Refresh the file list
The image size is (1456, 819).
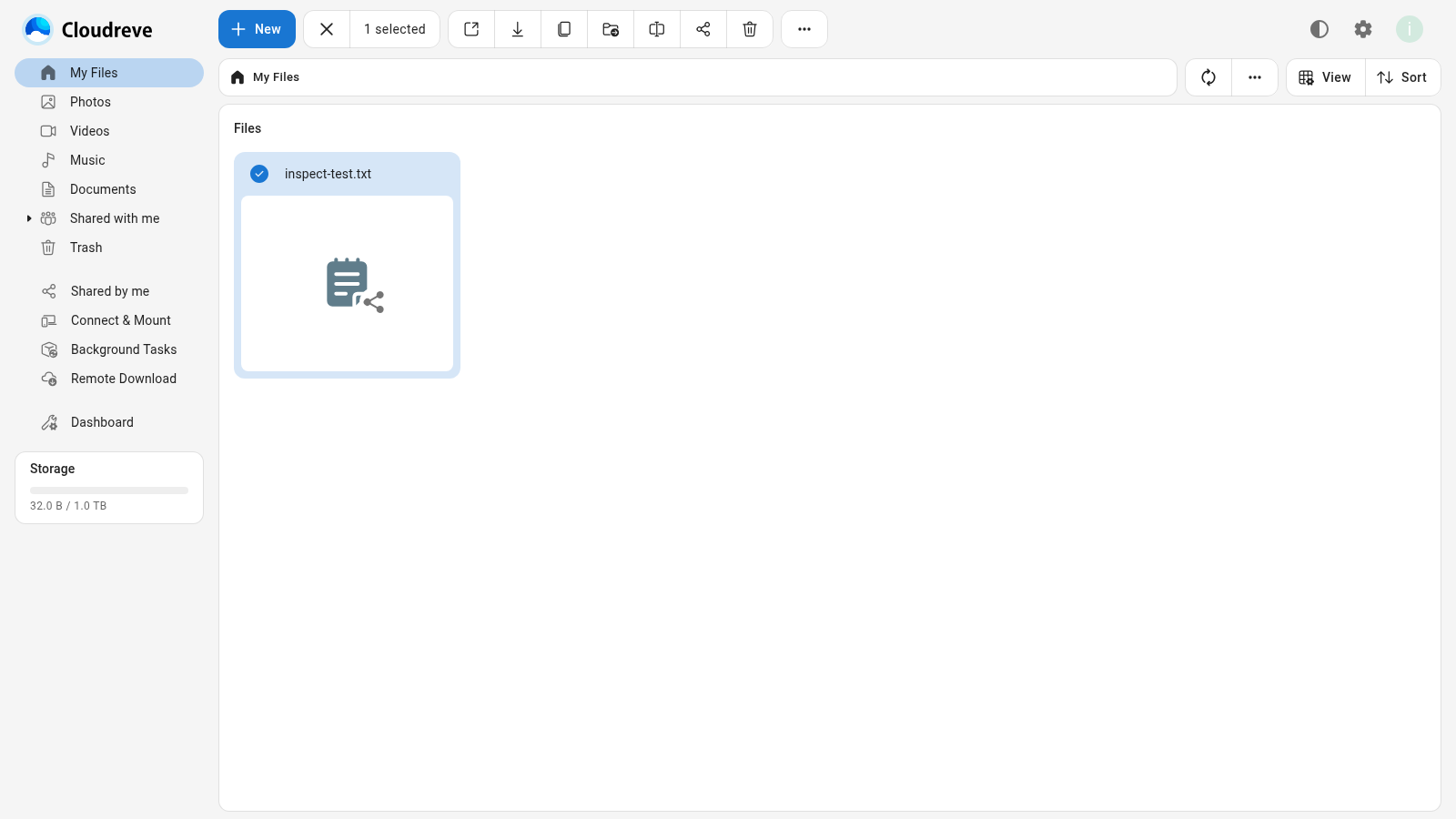[1208, 77]
